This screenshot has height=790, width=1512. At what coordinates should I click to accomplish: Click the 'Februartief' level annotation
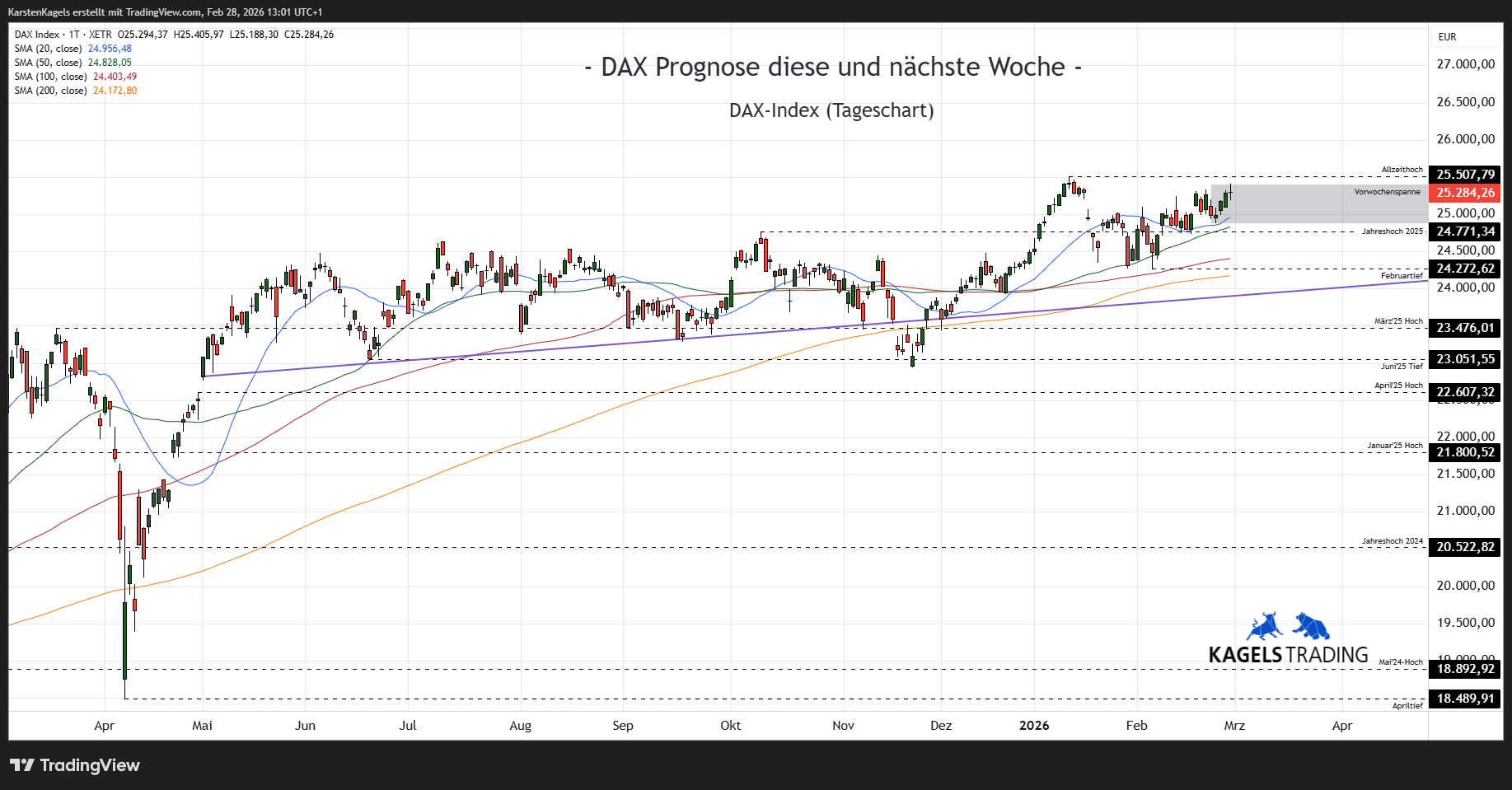(1402, 276)
